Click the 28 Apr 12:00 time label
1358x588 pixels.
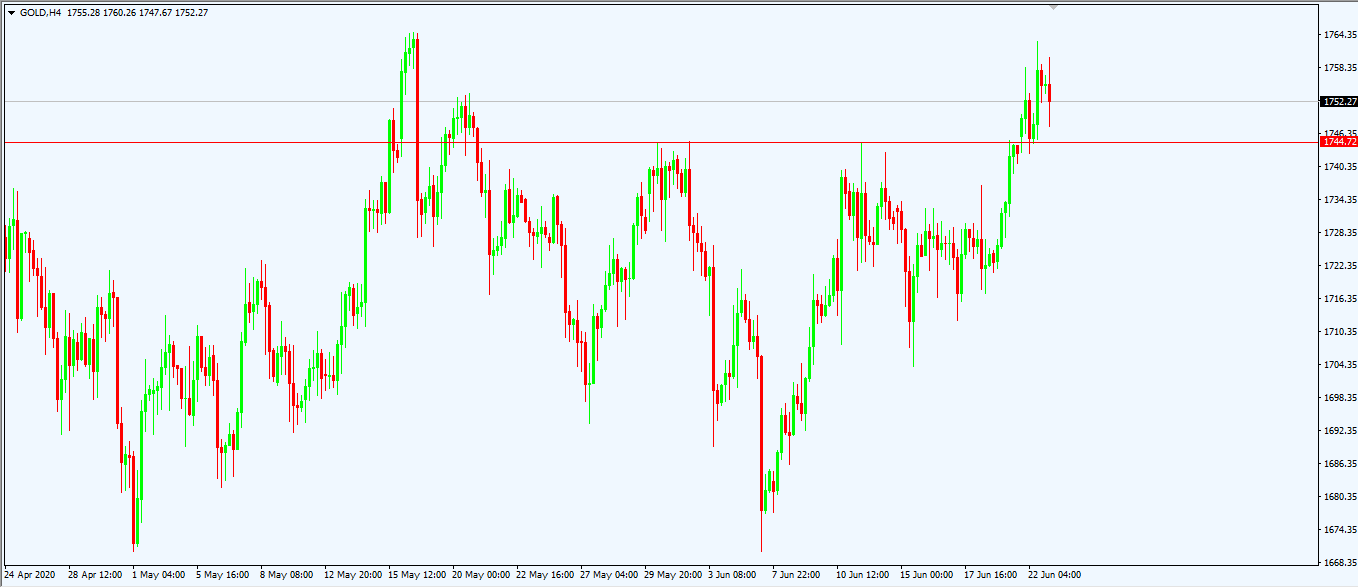tap(95, 576)
